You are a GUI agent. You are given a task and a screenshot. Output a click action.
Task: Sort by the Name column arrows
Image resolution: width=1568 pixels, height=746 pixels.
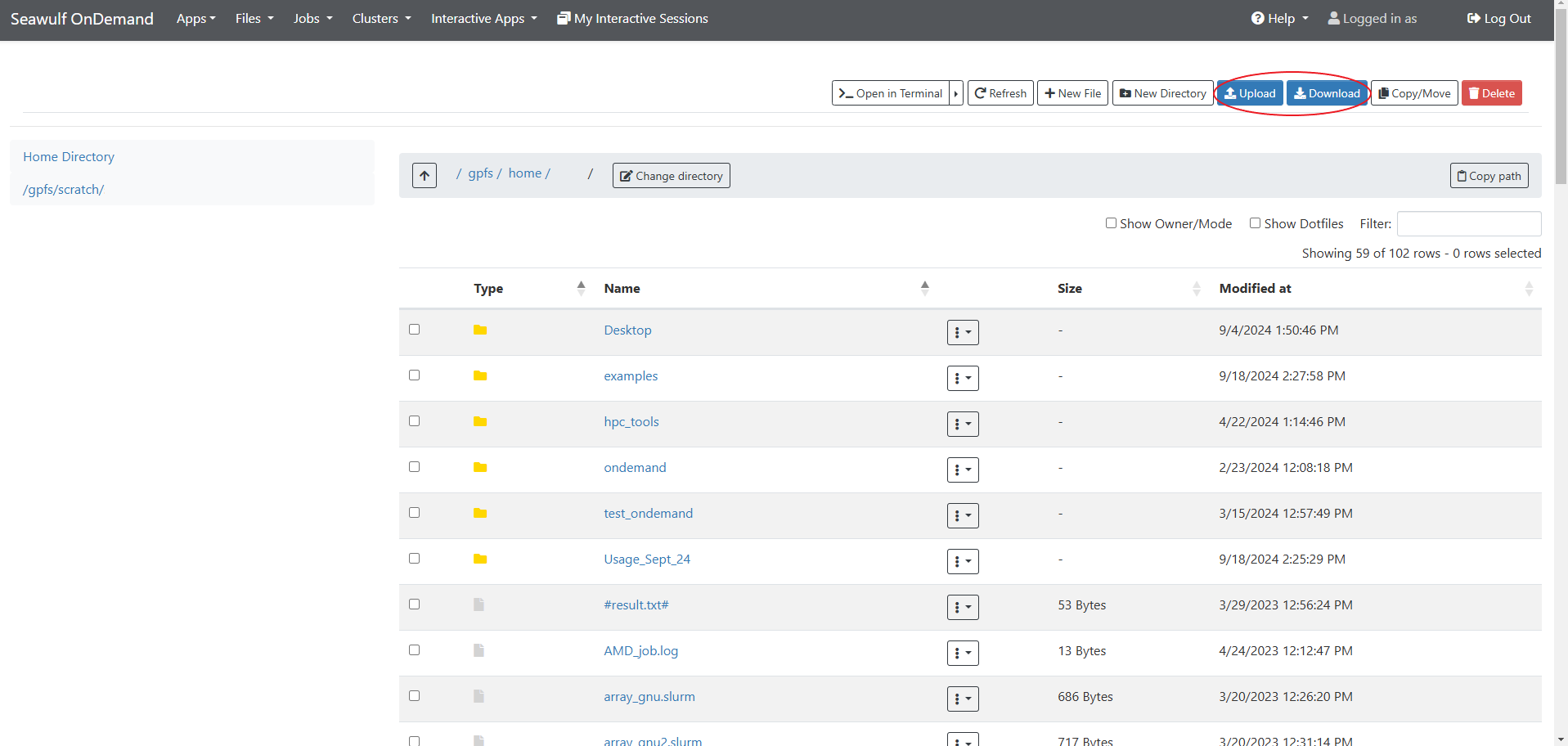click(924, 288)
